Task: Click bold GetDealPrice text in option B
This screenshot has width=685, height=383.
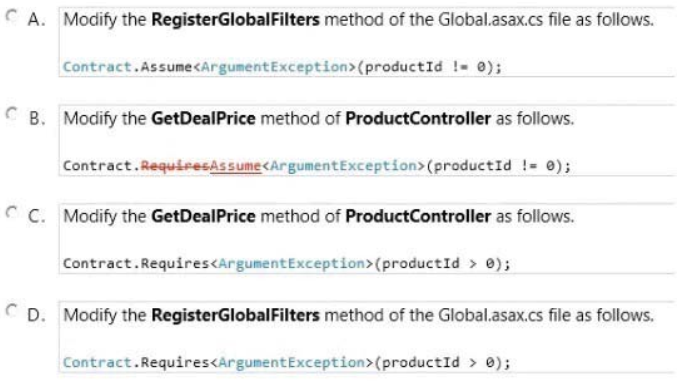Action: coord(203,118)
